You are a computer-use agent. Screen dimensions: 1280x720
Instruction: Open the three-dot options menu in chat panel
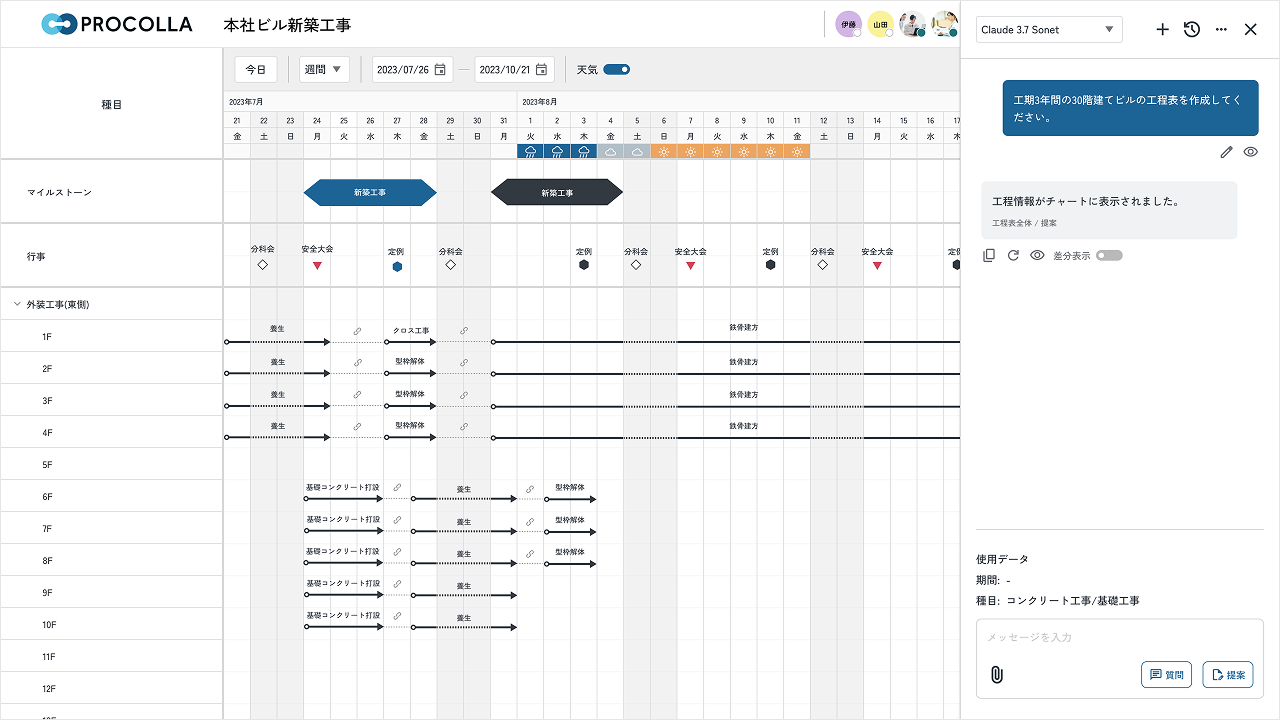click(1221, 30)
